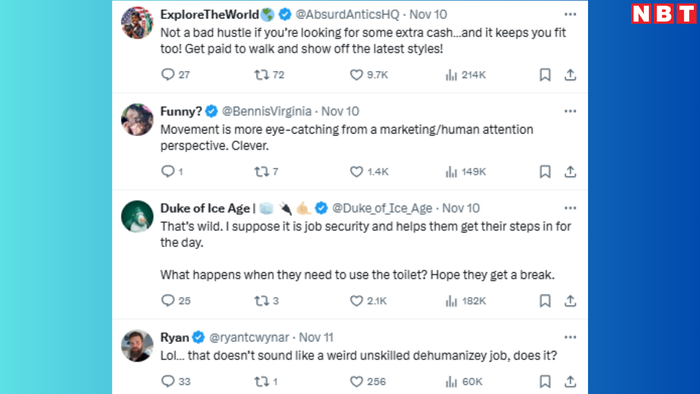Open the @AbsurdAnticsHQ handle link
The image size is (700, 394).
click(x=347, y=14)
